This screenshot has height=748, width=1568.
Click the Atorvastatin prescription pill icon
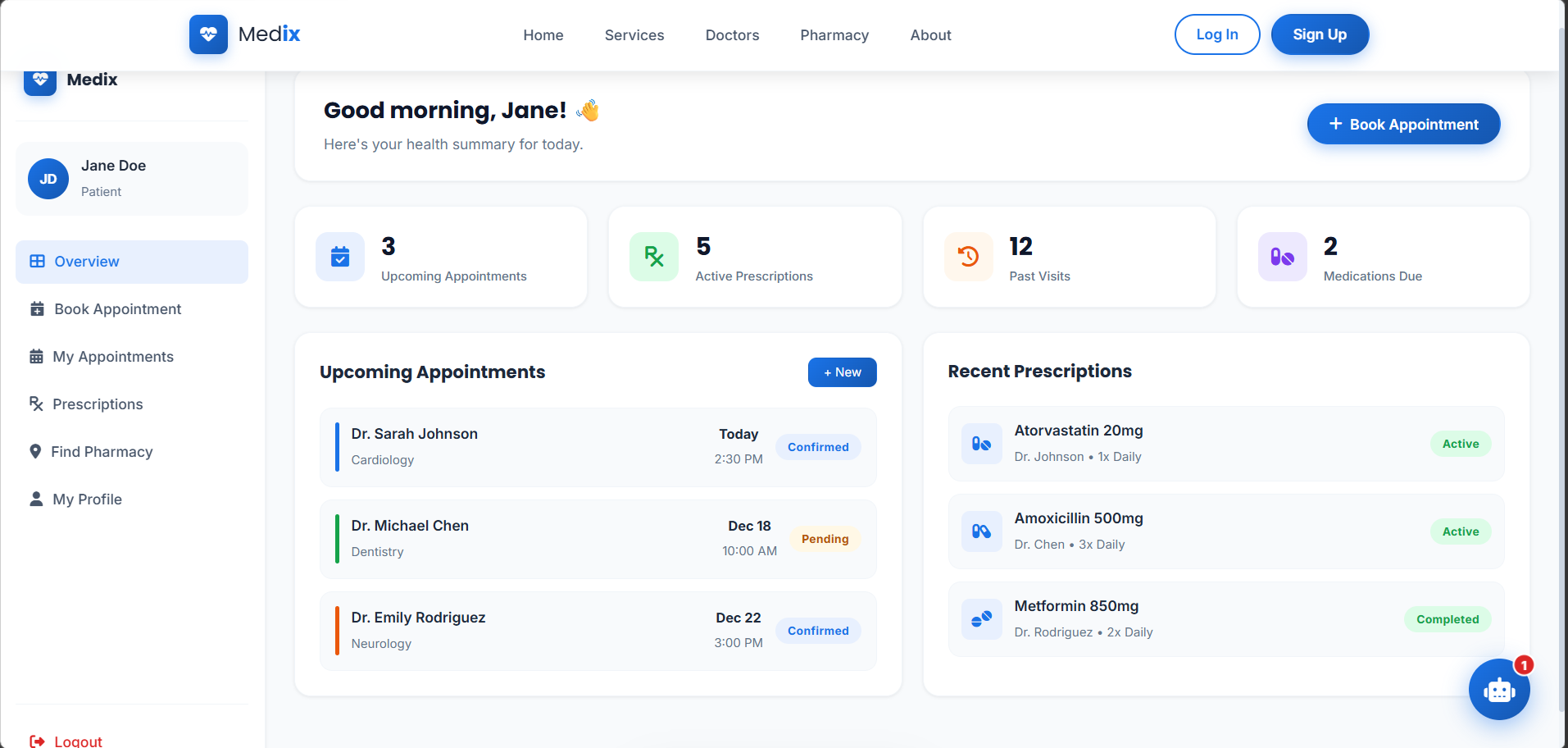click(981, 444)
